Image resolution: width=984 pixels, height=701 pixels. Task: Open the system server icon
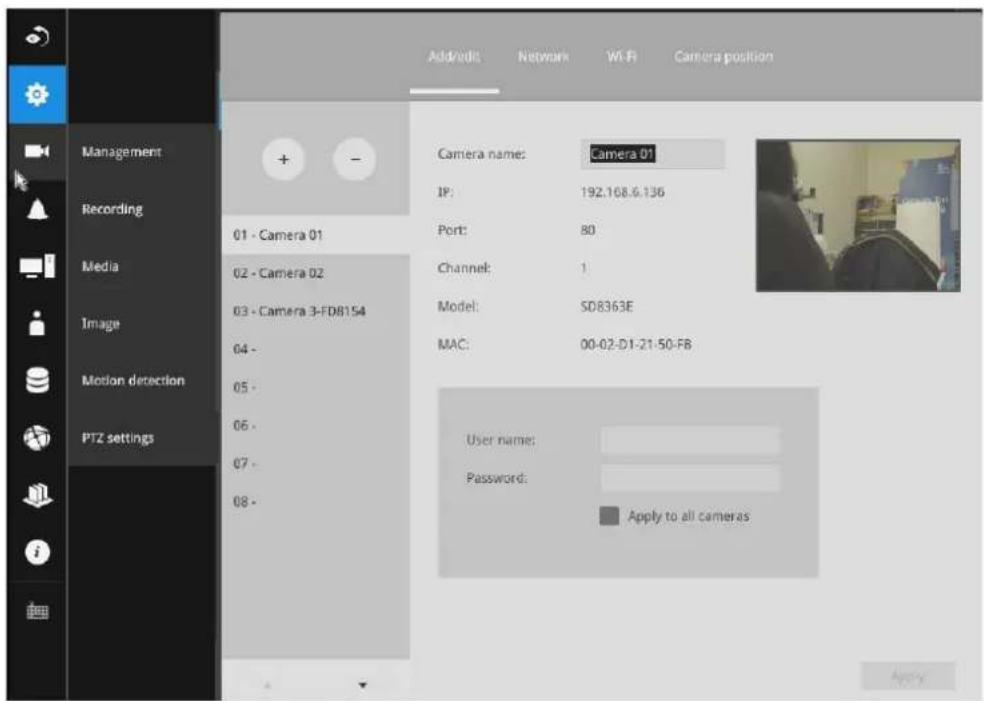37,495
